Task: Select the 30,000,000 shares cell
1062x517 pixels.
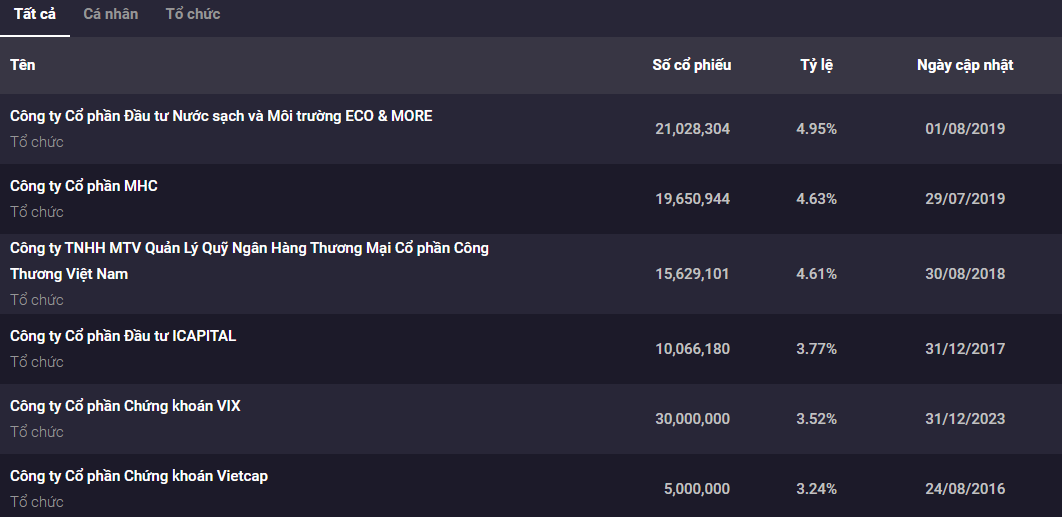Action: click(692, 419)
